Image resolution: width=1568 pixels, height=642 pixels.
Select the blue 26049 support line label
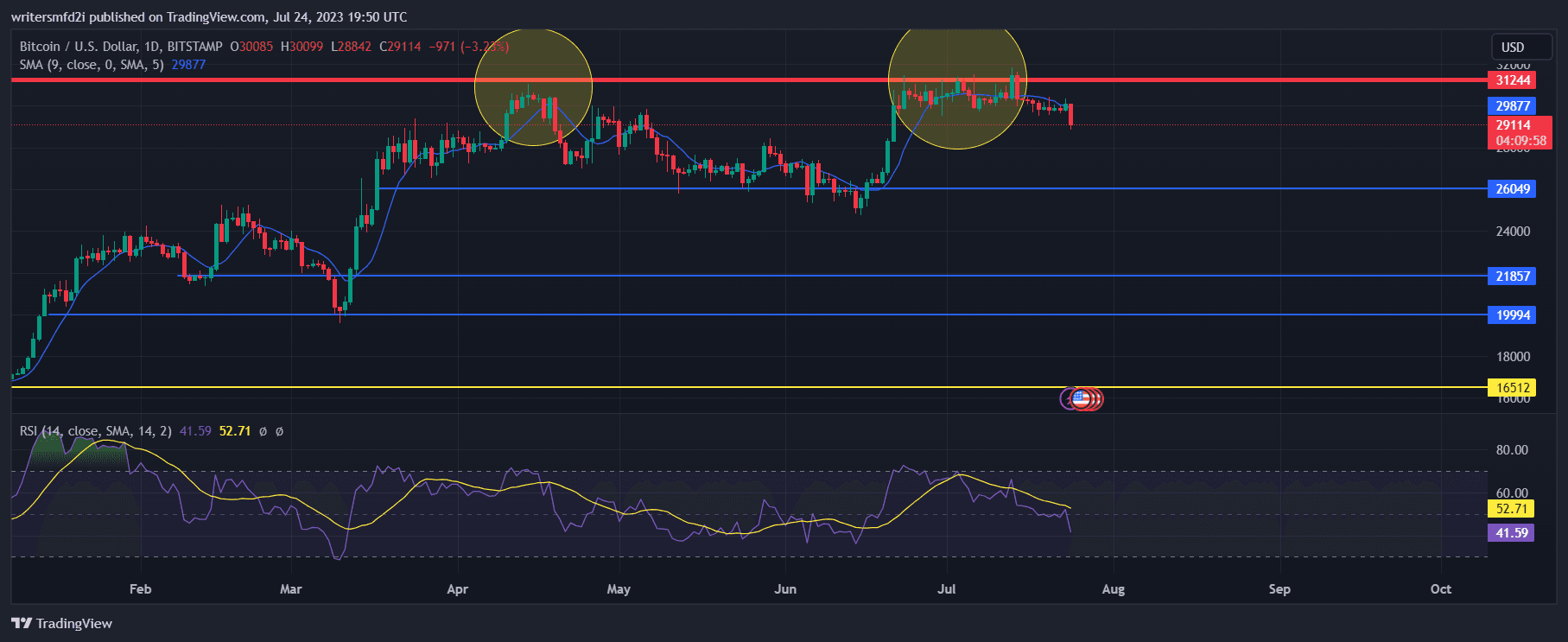1512,189
